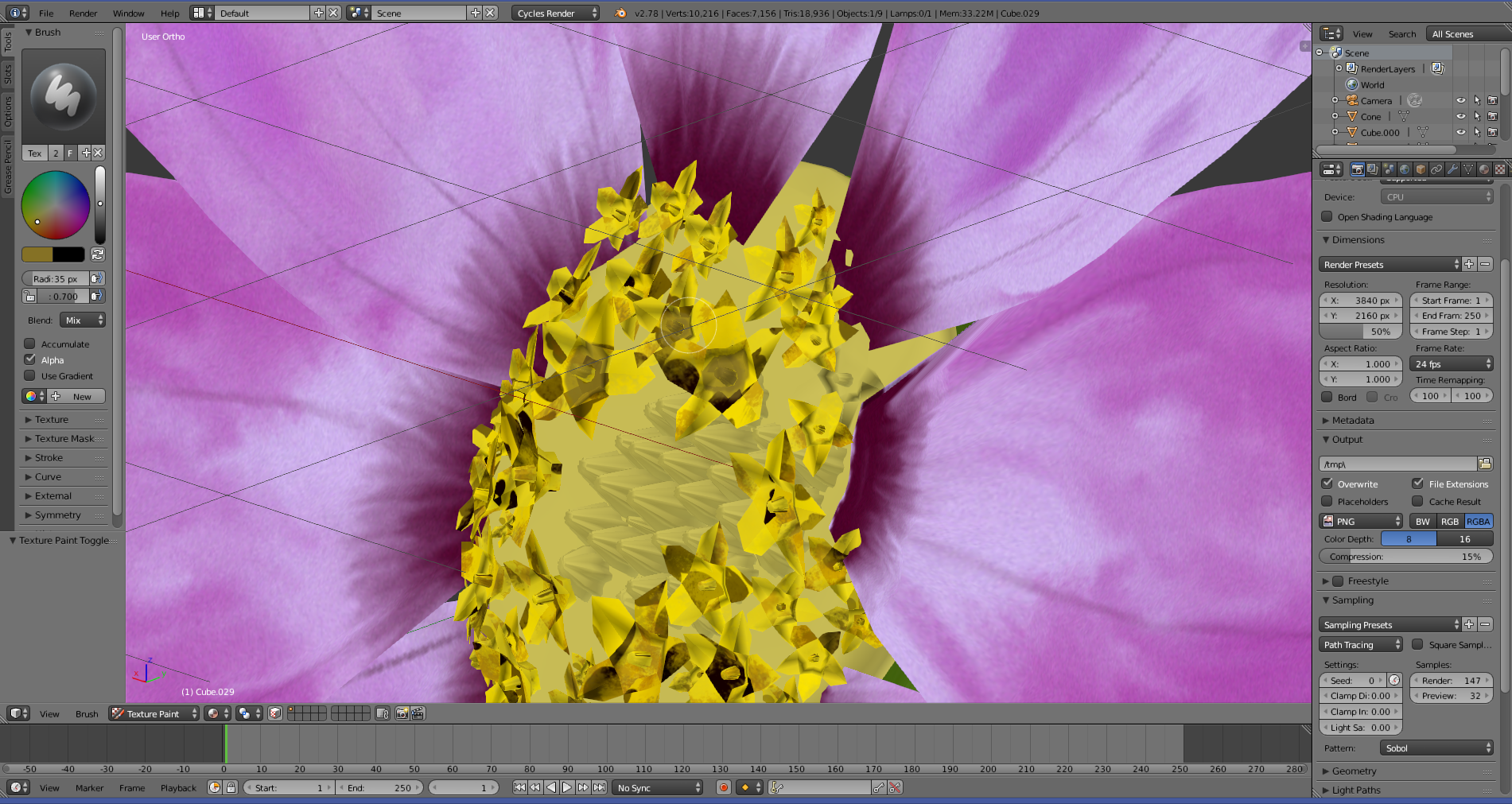Click the auto keyframe record icon
1512x804 pixels.
click(x=723, y=787)
